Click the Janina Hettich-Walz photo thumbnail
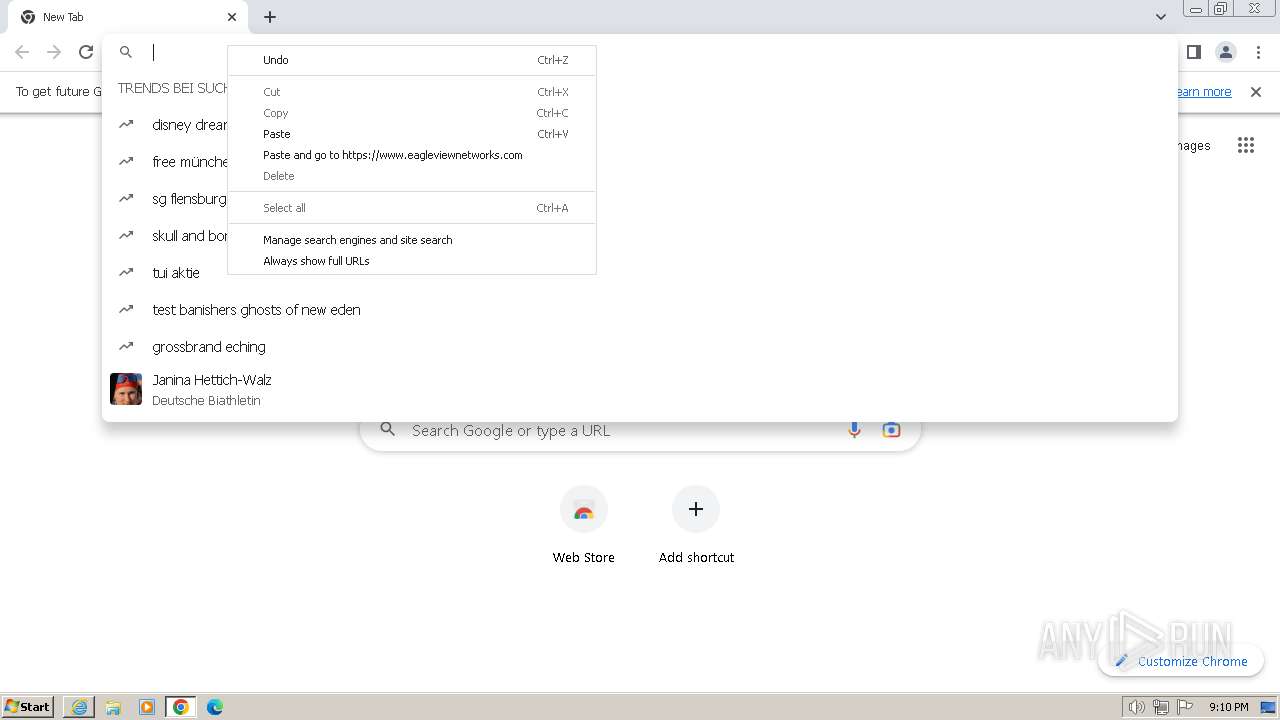Viewport: 1280px width, 720px height. pos(126,389)
